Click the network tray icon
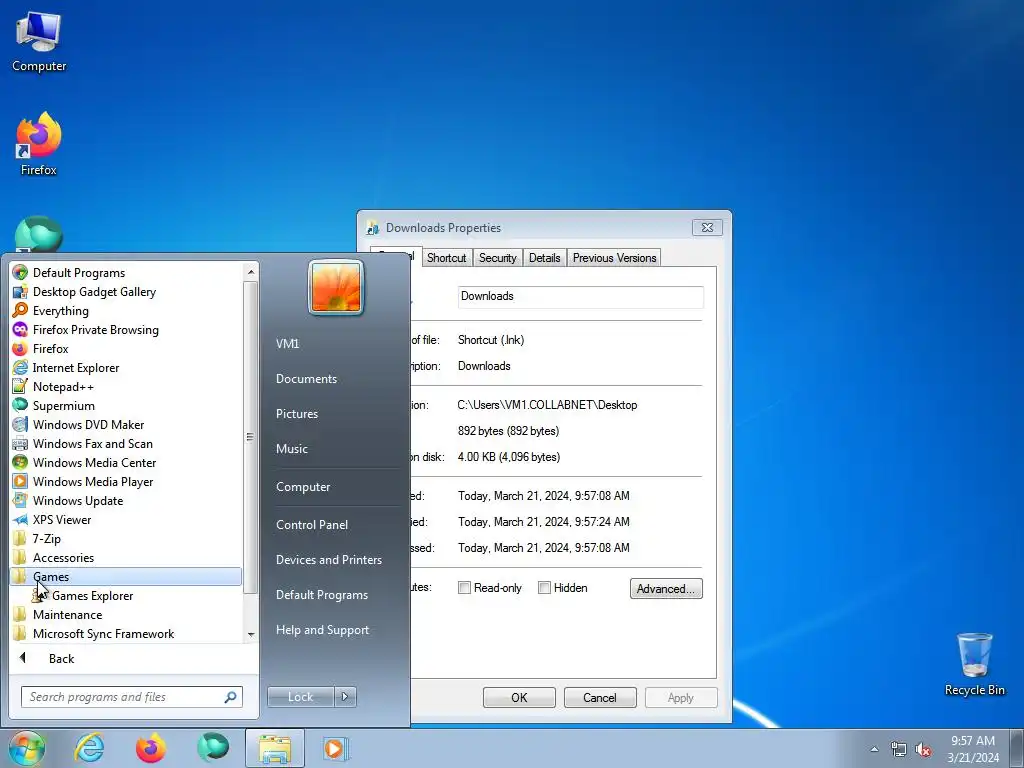Image resolution: width=1024 pixels, height=768 pixels. coord(899,750)
